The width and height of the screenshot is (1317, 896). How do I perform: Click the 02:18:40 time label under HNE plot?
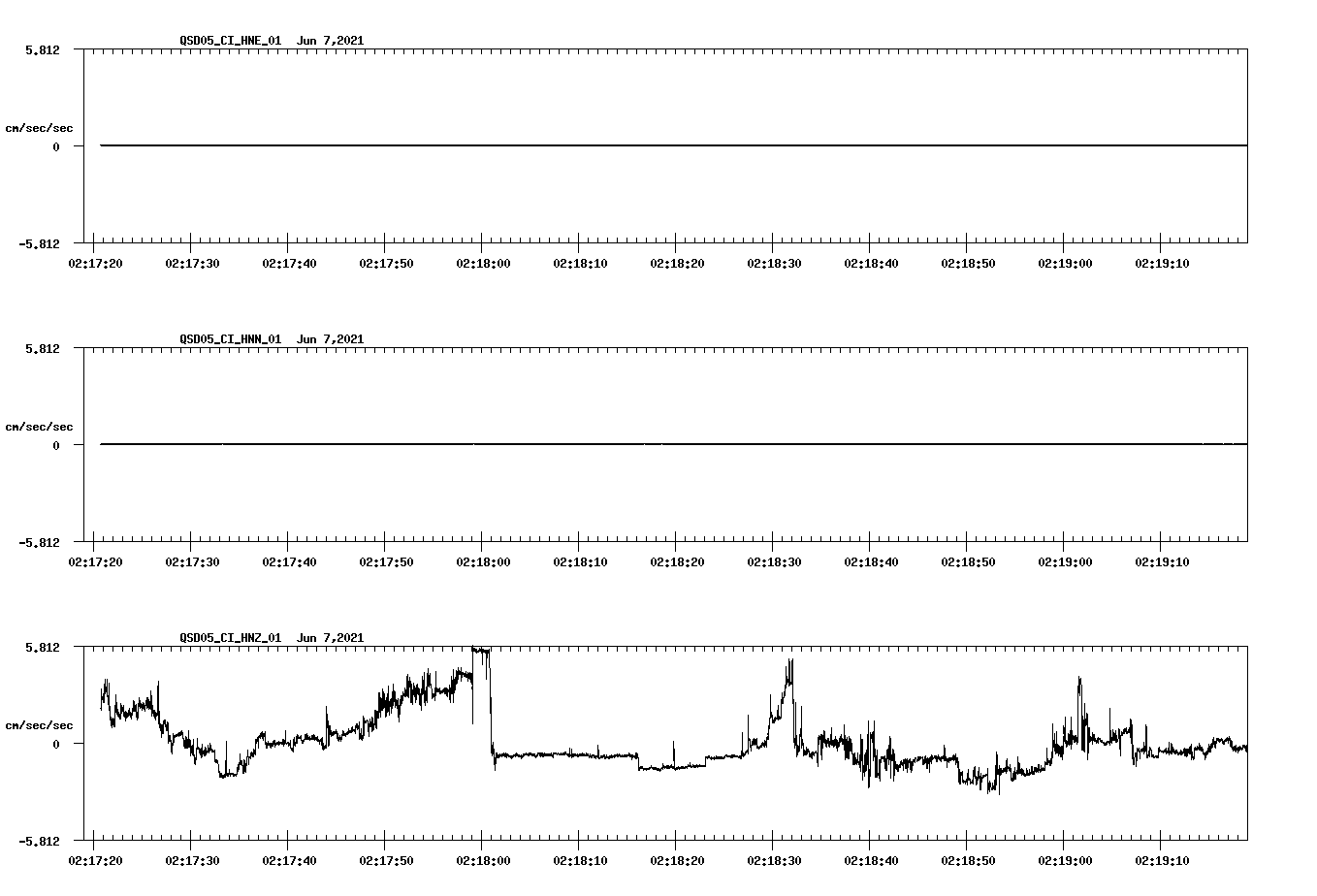coord(871,264)
